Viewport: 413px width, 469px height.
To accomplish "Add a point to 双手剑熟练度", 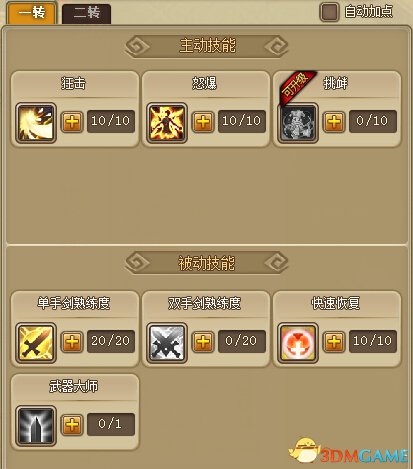I will [x=203, y=342].
